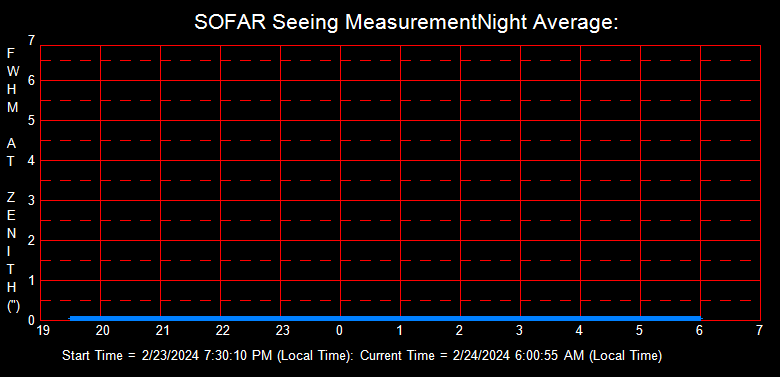The width and height of the screenshot is (780, 377).
Task: Click the left start of blue line
Action: (72, 318)
